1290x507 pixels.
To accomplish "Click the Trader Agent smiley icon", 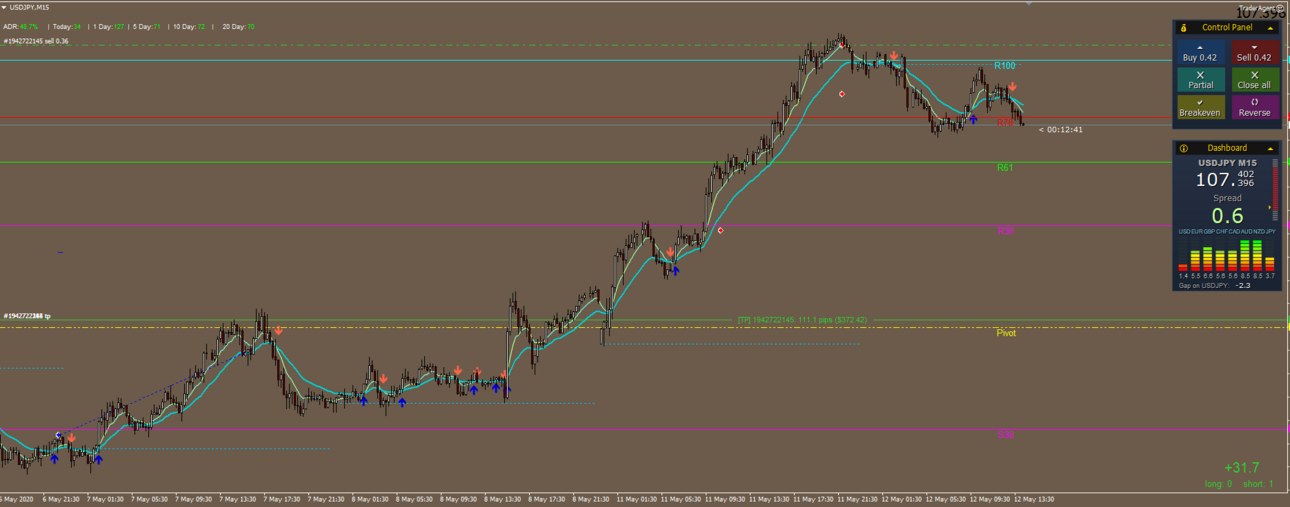I will click(1280, 8).
